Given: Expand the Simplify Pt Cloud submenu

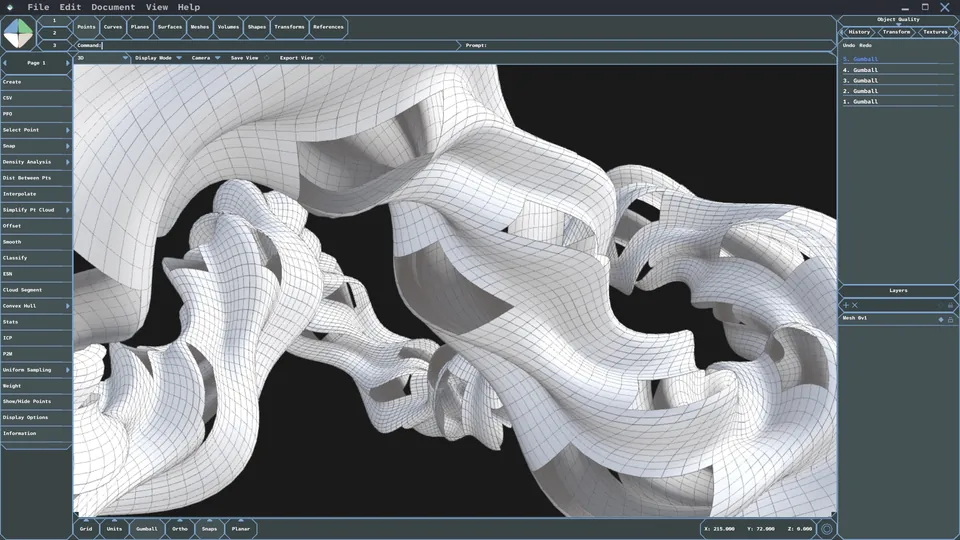Looking at the screenshot, I should point(67,210).
